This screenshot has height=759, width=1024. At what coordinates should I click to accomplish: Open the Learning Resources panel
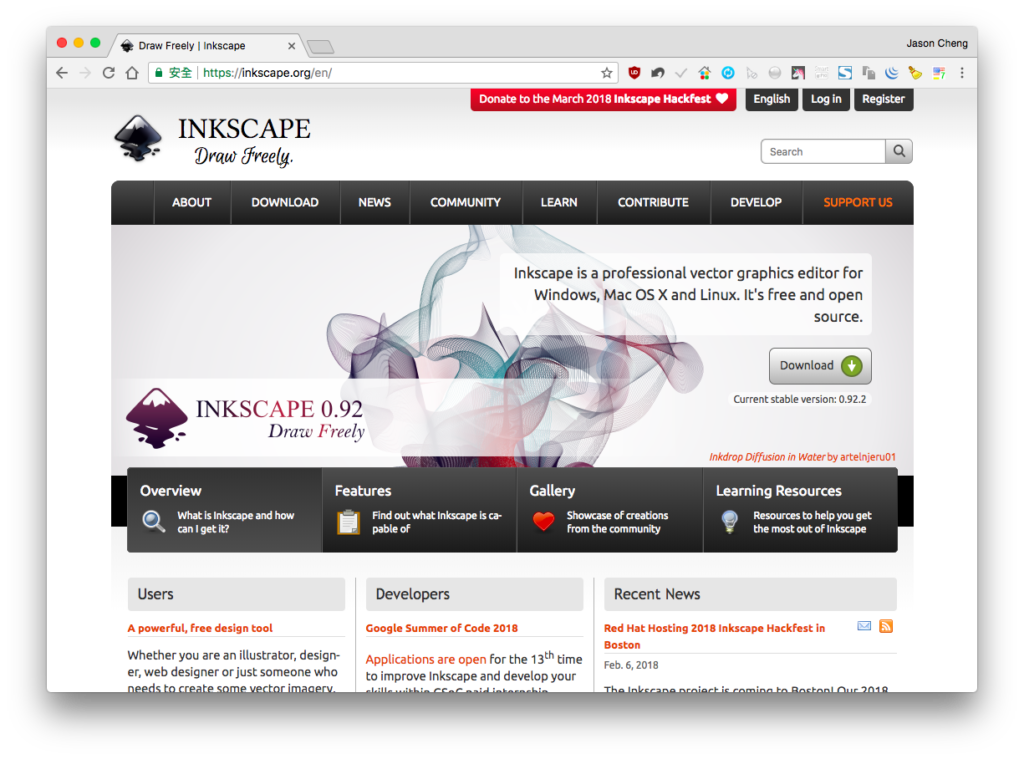801,510
